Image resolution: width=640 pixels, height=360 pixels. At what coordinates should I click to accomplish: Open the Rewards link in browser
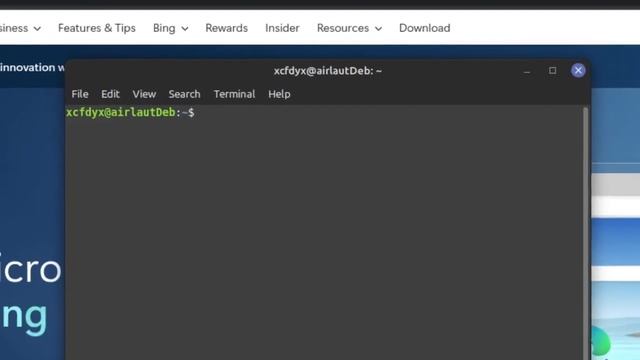click(227, 28)
